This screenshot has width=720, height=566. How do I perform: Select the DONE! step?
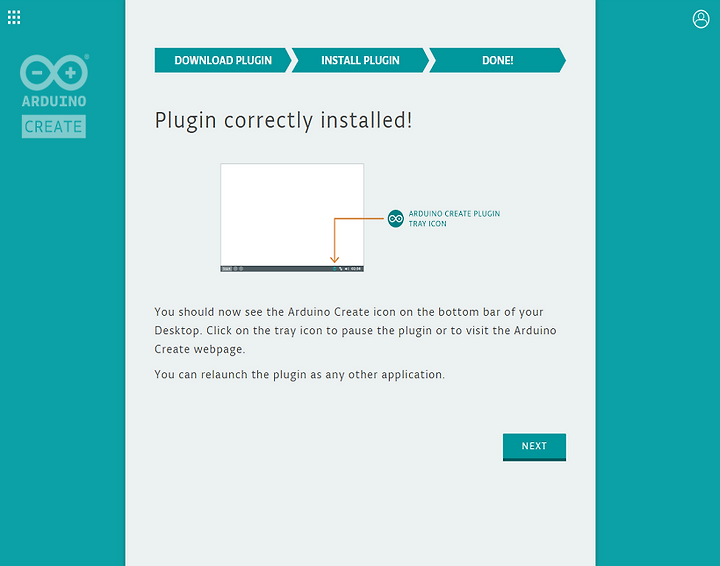(498, 60)
